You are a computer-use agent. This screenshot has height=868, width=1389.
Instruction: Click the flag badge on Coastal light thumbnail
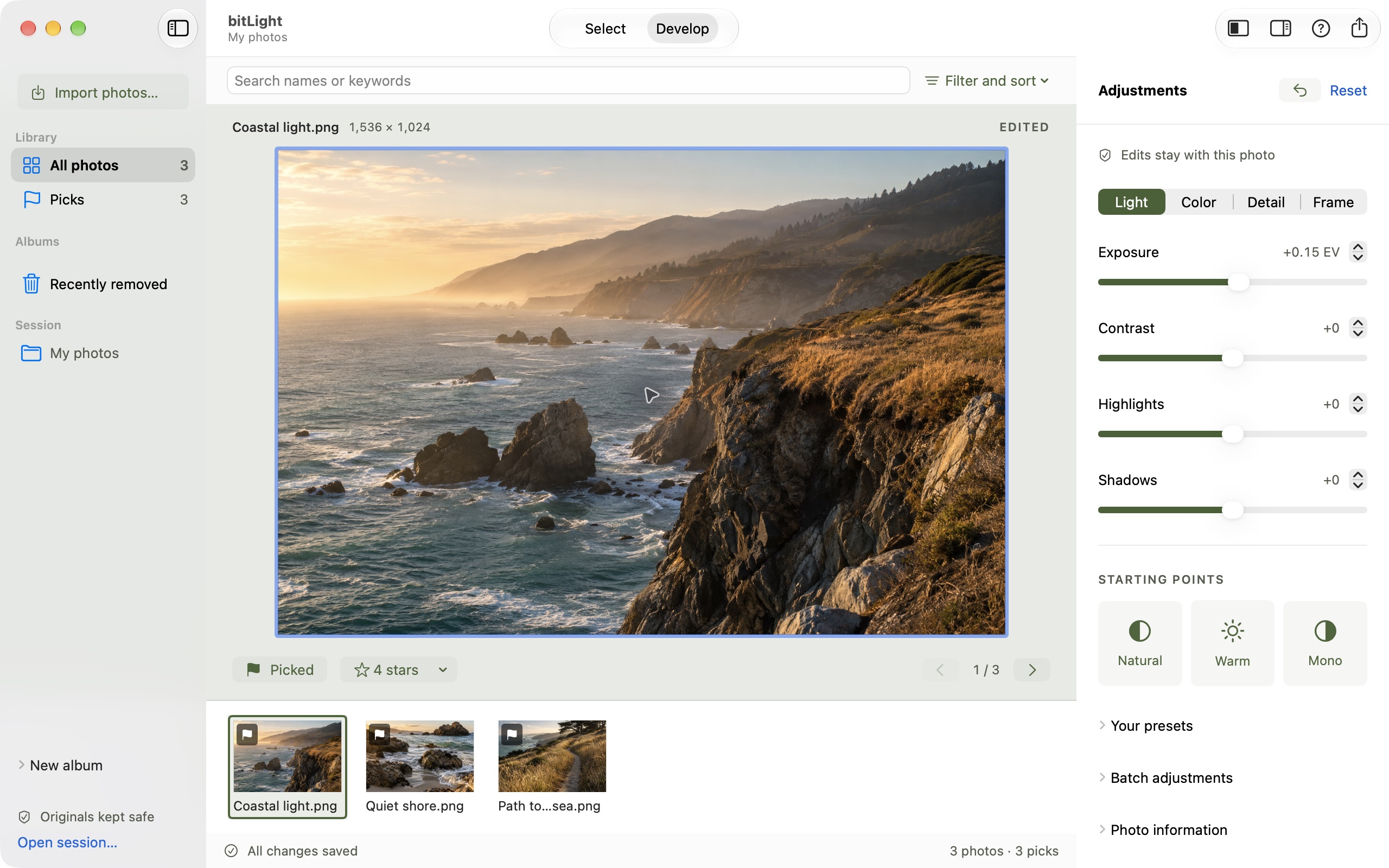coord(247,734)
